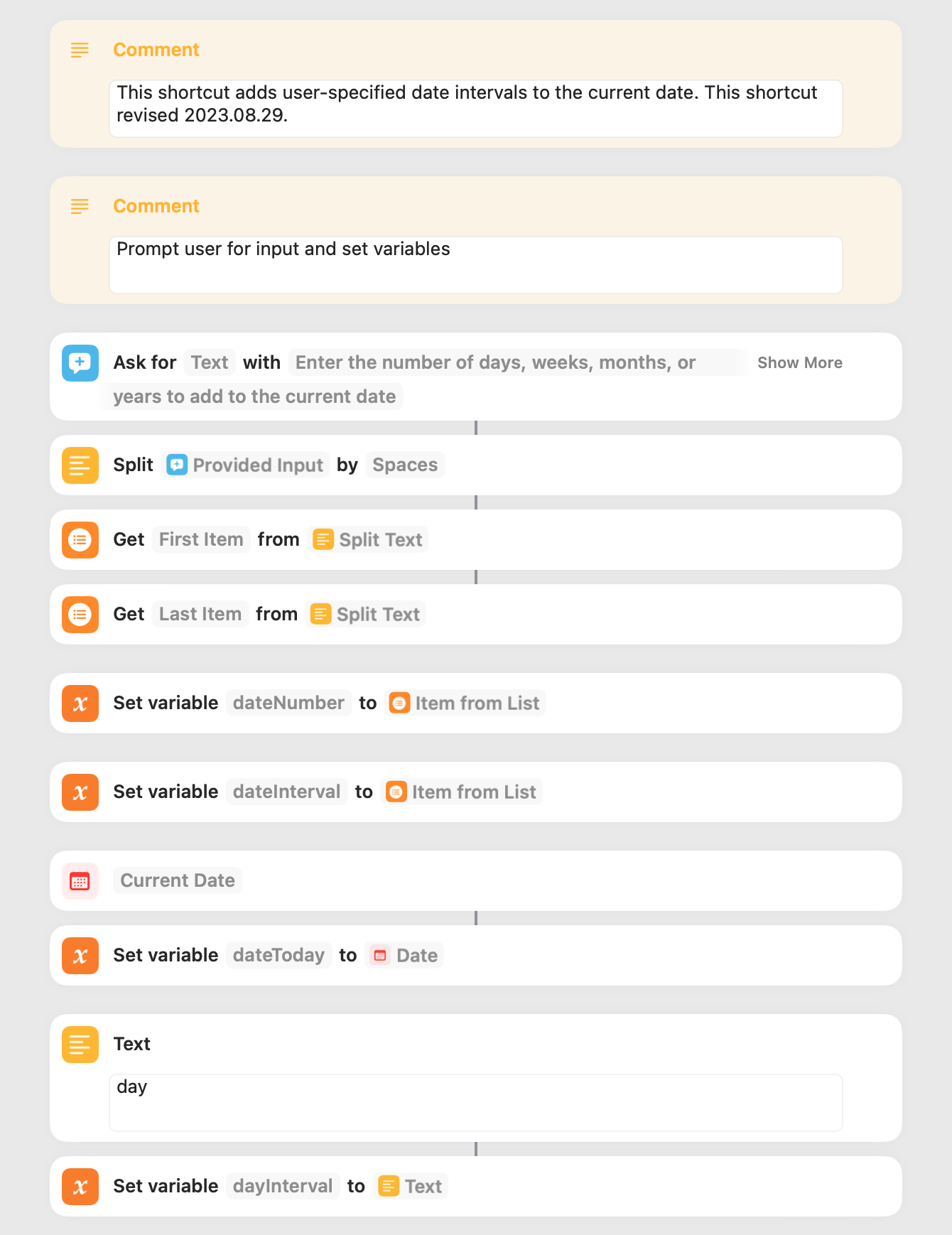Click the Ask for Input action icon
952x1235 pixels.
click(80, 362)
